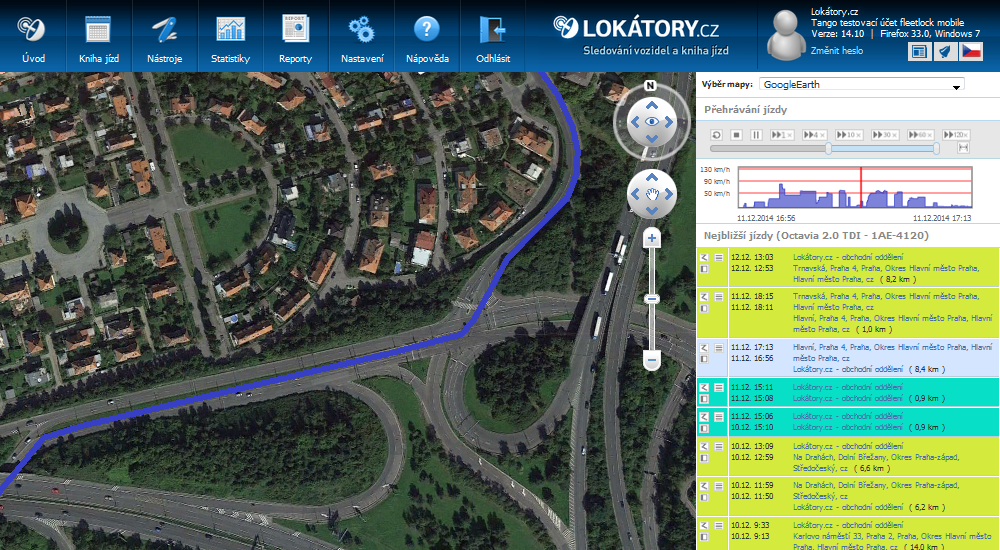
Task: Open the Statistiky charts page
Action: (x=230, y=37)
